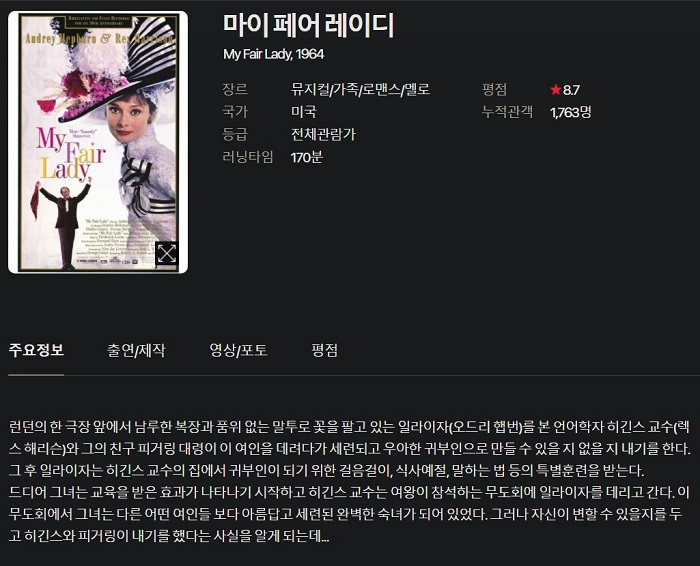Click the rating grade 전체관람가
700x566 pixels.
tap(323, 134)
